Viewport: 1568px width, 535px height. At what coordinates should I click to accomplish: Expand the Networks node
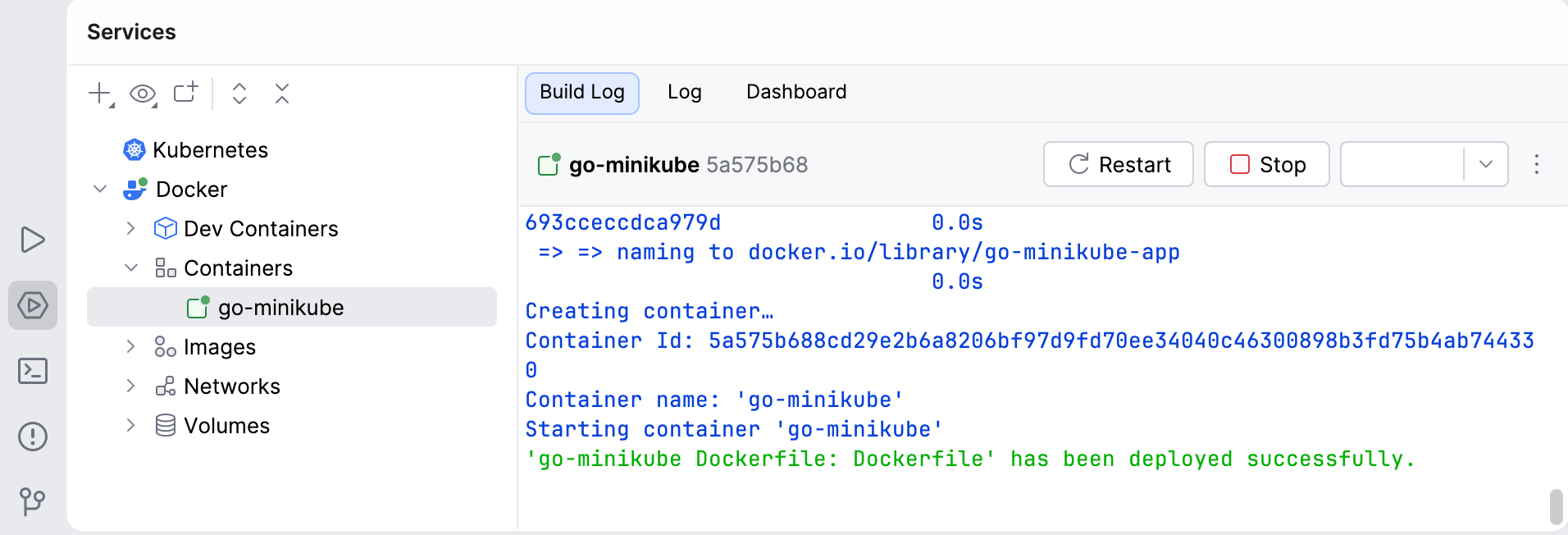point(130,386)
